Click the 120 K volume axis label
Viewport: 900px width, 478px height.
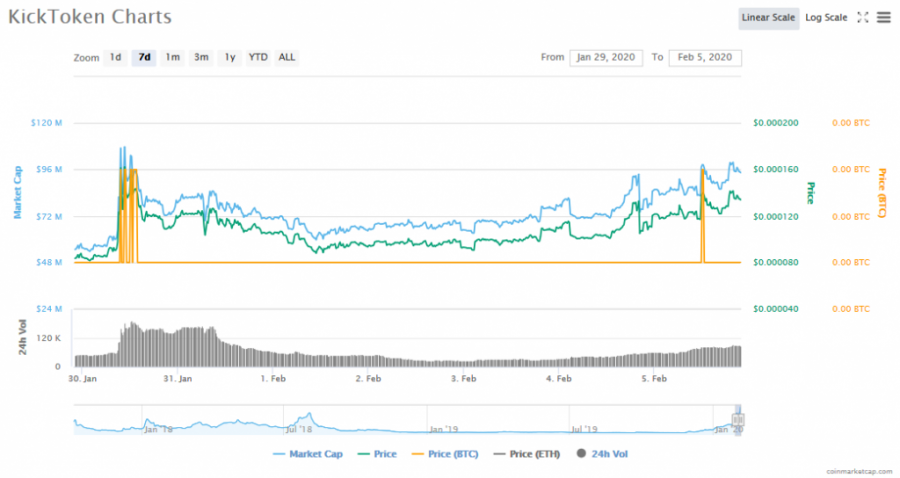49,339
